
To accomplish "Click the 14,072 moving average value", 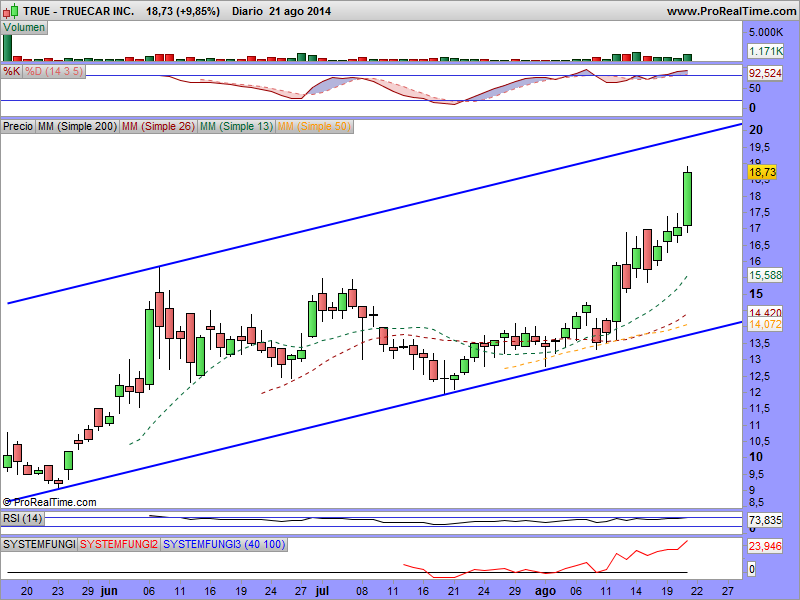I will click(765, 324).
